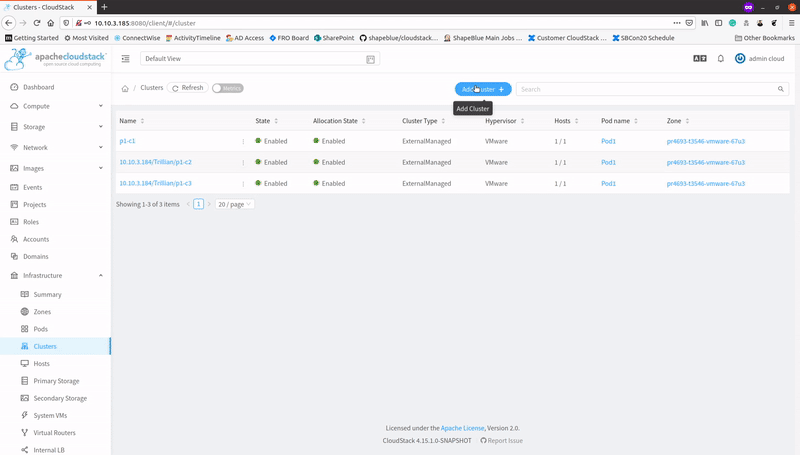Expand the Images menu
800x455 pixels.
click(x=55, y=168)
